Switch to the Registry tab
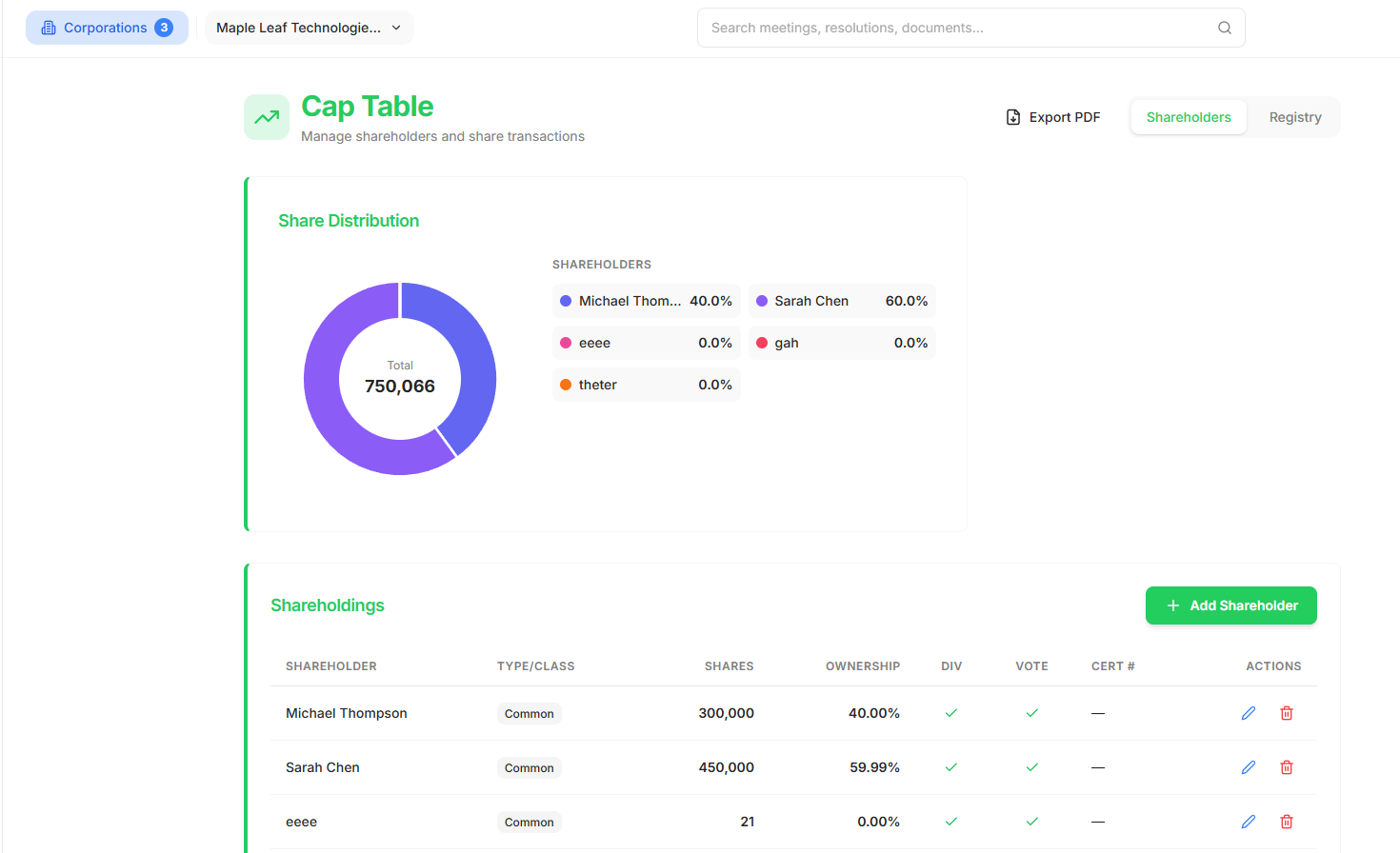 pyautogui.click(x=1295, y=117)
